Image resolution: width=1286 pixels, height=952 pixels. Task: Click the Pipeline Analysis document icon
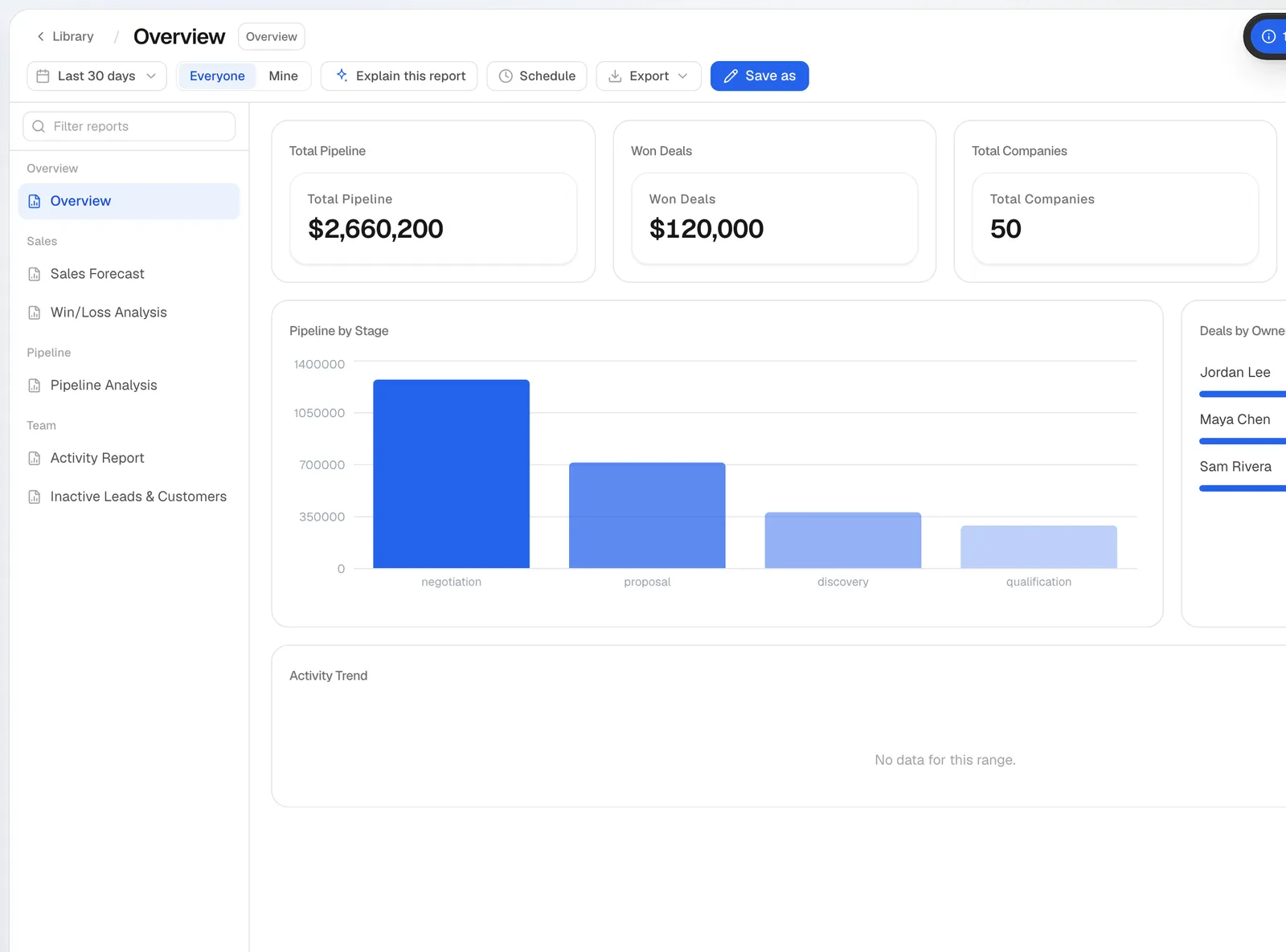(35, 386)
